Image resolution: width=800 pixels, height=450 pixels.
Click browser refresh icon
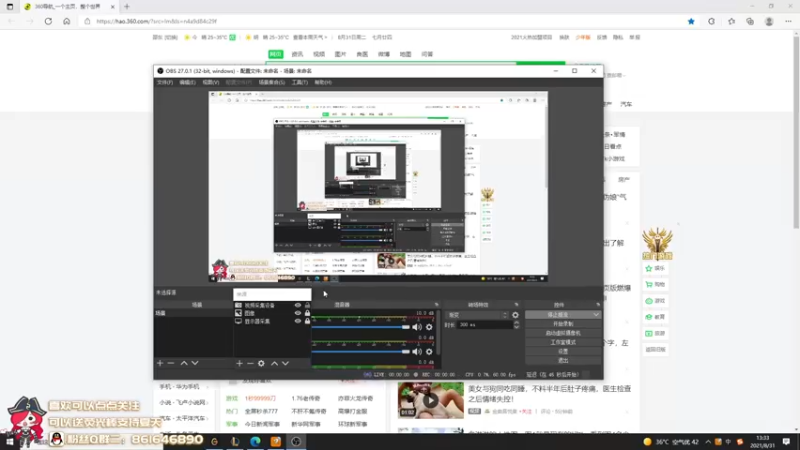(48, 21)
